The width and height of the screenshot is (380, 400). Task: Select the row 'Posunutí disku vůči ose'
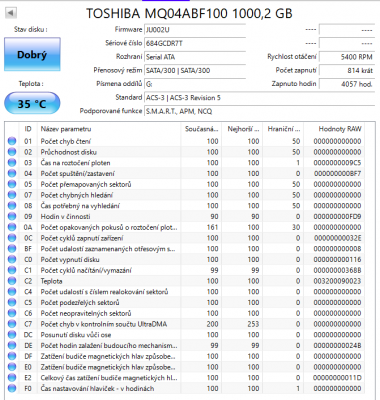click(x=185, y=334)
